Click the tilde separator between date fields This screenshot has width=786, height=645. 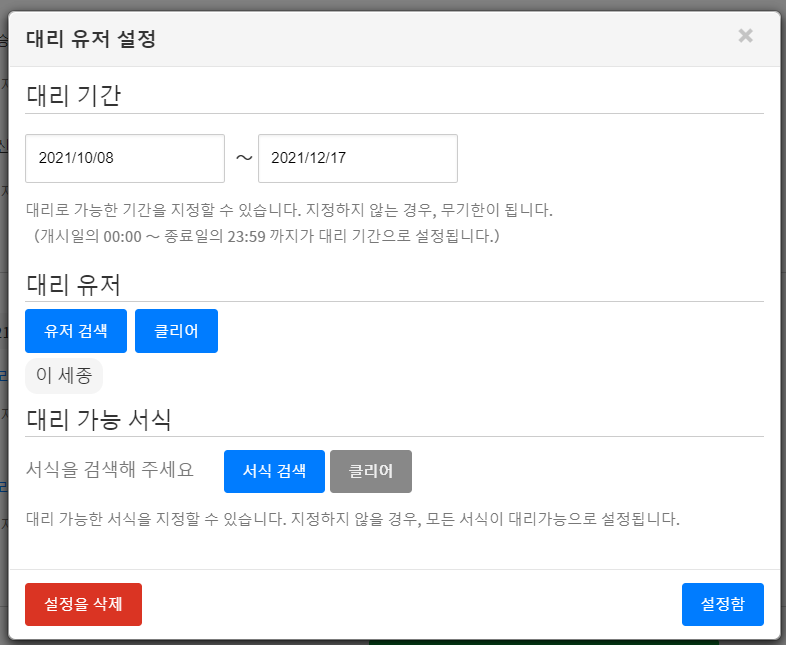point(243,158)
